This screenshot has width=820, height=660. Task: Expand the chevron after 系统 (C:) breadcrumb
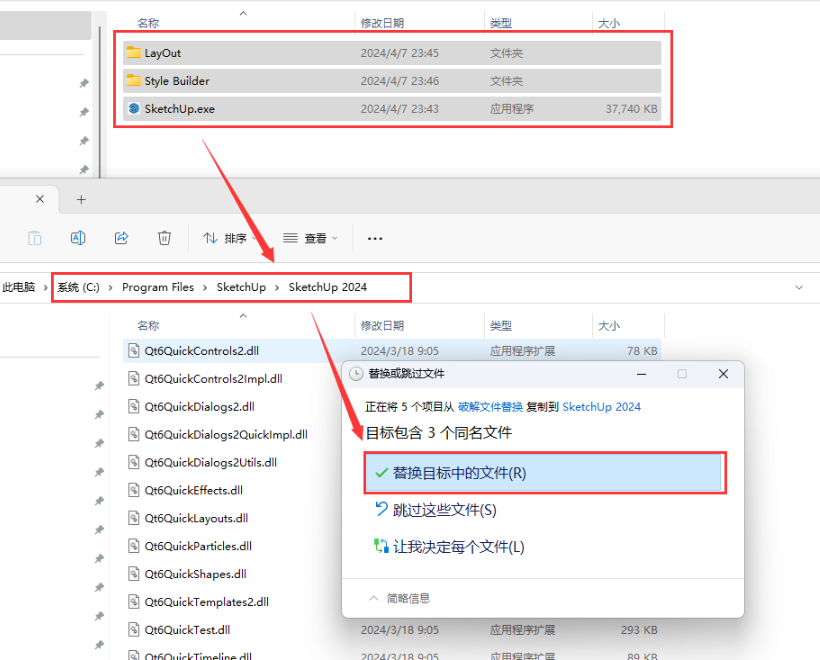pos(110,287)
